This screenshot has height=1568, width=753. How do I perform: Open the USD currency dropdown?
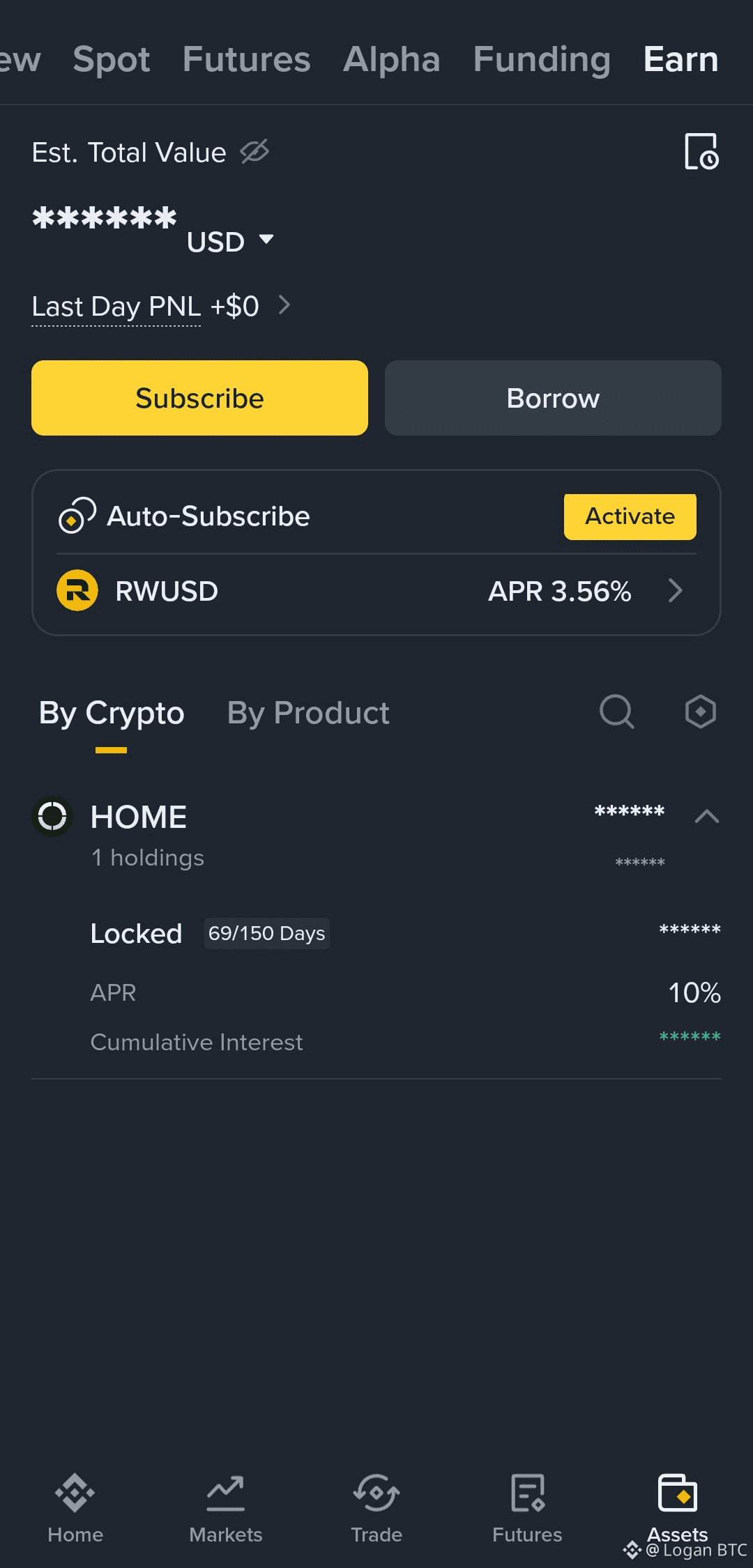[x=230, y=241]
